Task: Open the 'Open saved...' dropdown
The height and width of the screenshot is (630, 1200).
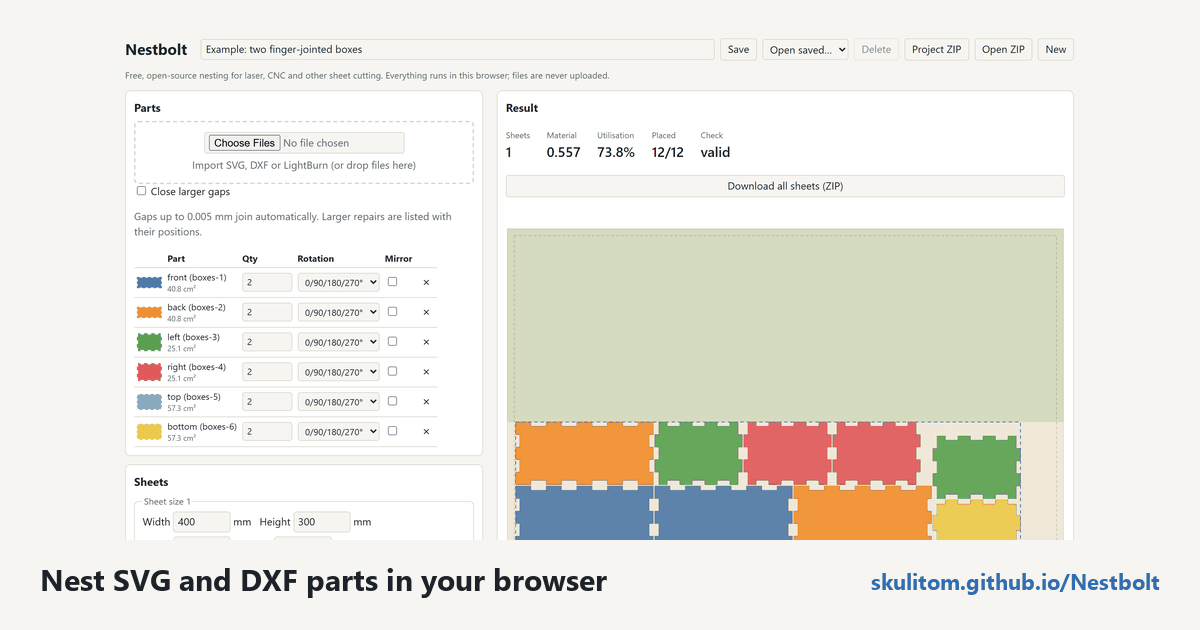Action: click(805, 50)
